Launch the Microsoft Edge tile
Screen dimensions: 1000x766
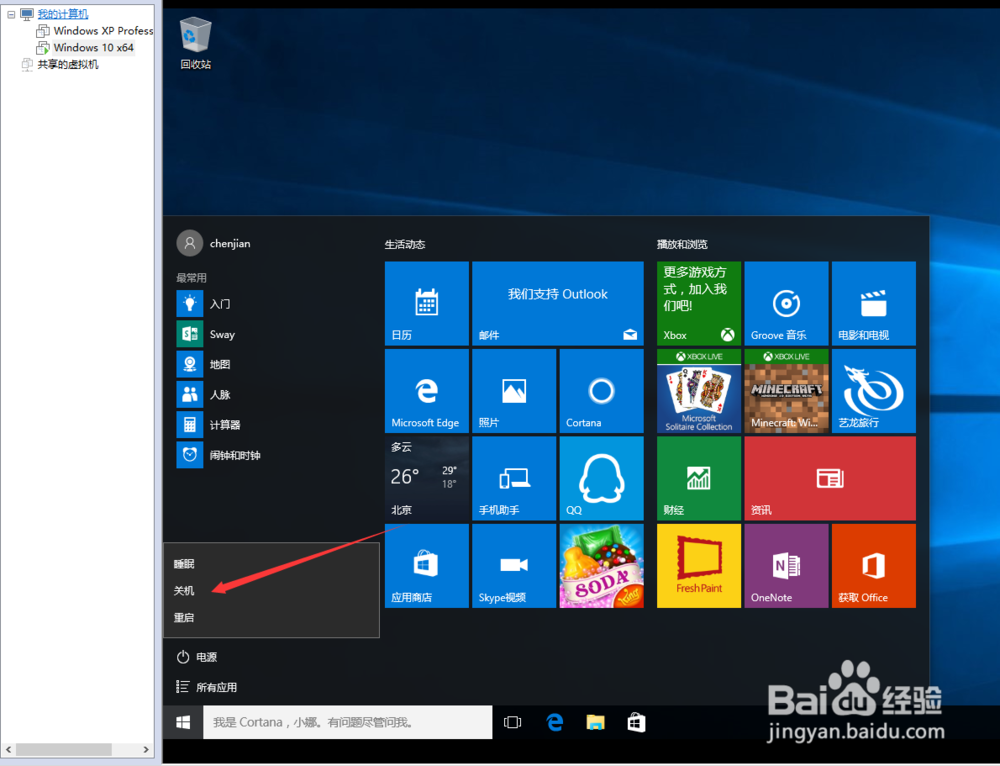tap(427, 391)
